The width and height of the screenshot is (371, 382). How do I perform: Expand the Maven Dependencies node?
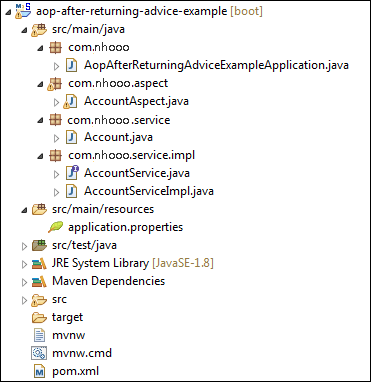[x=24, y=282]
